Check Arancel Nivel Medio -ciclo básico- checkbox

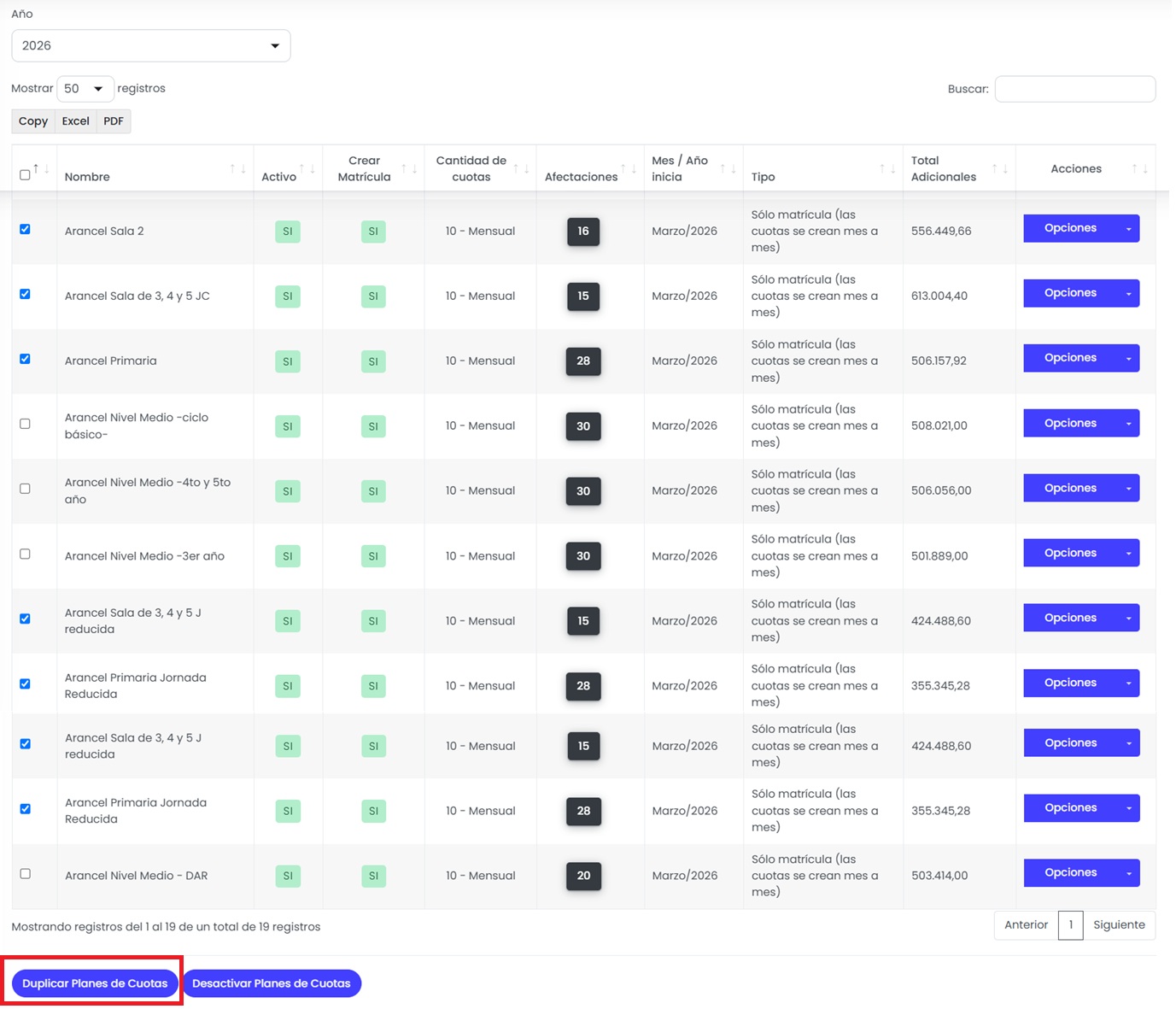(25, 424)
